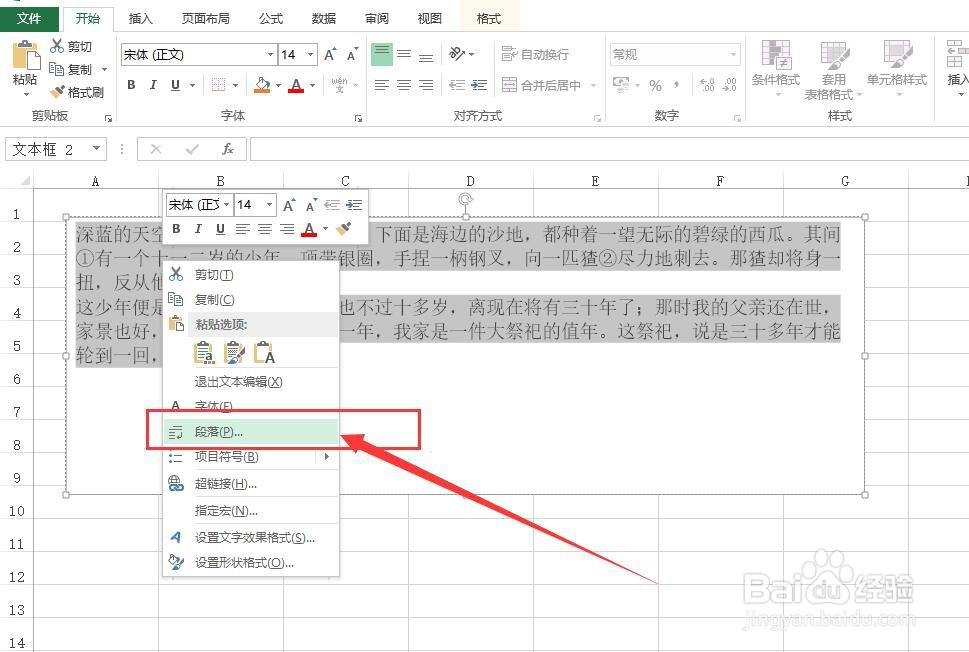Viewport: 969px width, 652px height.
Task: Apply percent style in the number group
Action: point(656,85)
